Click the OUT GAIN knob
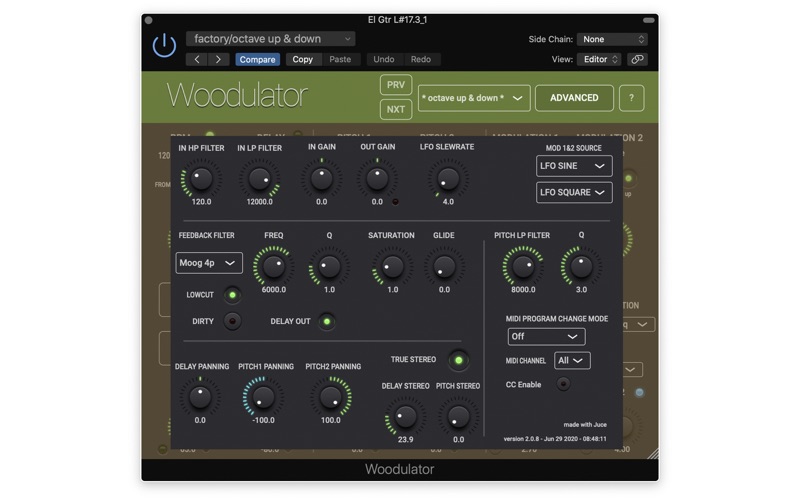The image size is (800, 500). 377,179
